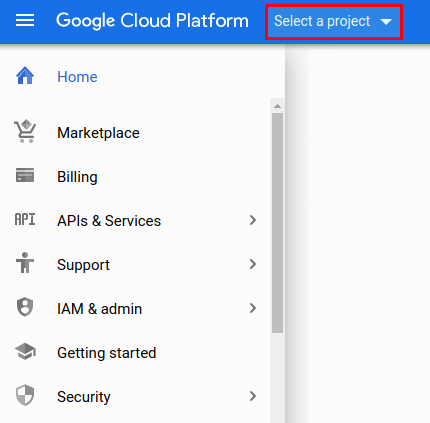Viewport: 430px width, 423px height.
Task: Click the Google Cloud Platform title
Action: click(x=152, y=21)
